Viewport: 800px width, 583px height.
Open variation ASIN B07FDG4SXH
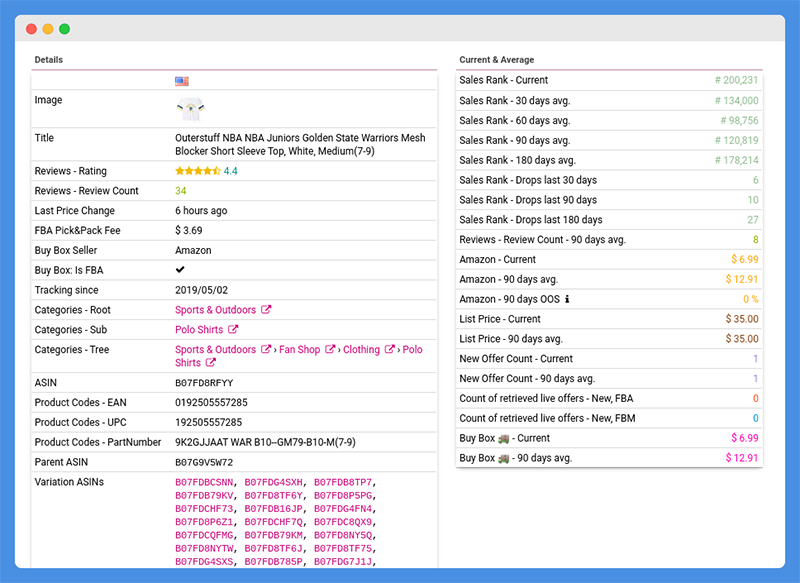[273, 483]
